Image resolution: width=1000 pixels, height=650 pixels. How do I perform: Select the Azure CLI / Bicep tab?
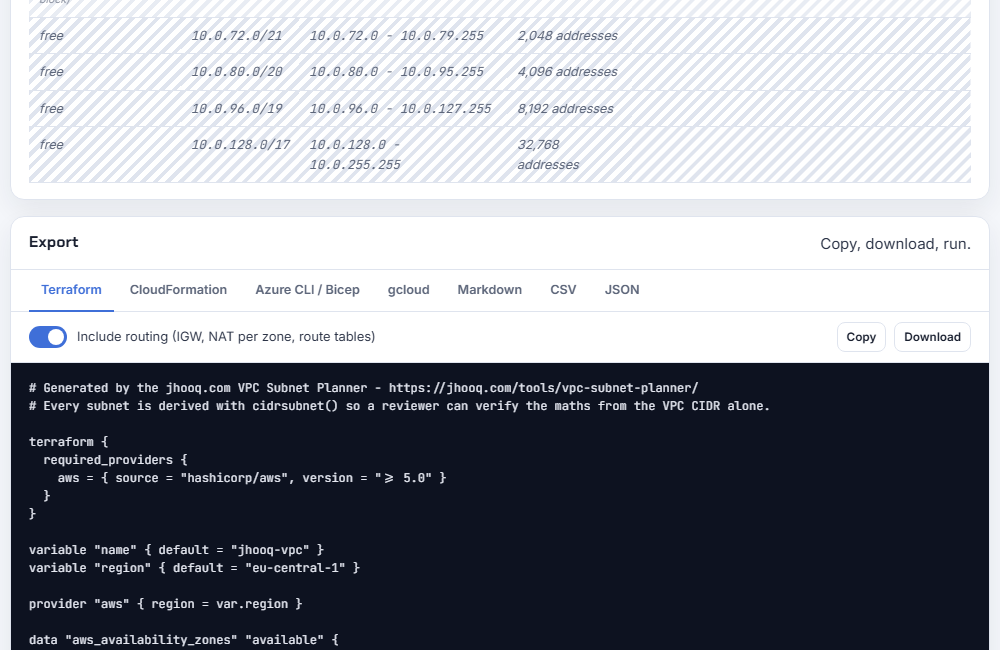[307, 290]
